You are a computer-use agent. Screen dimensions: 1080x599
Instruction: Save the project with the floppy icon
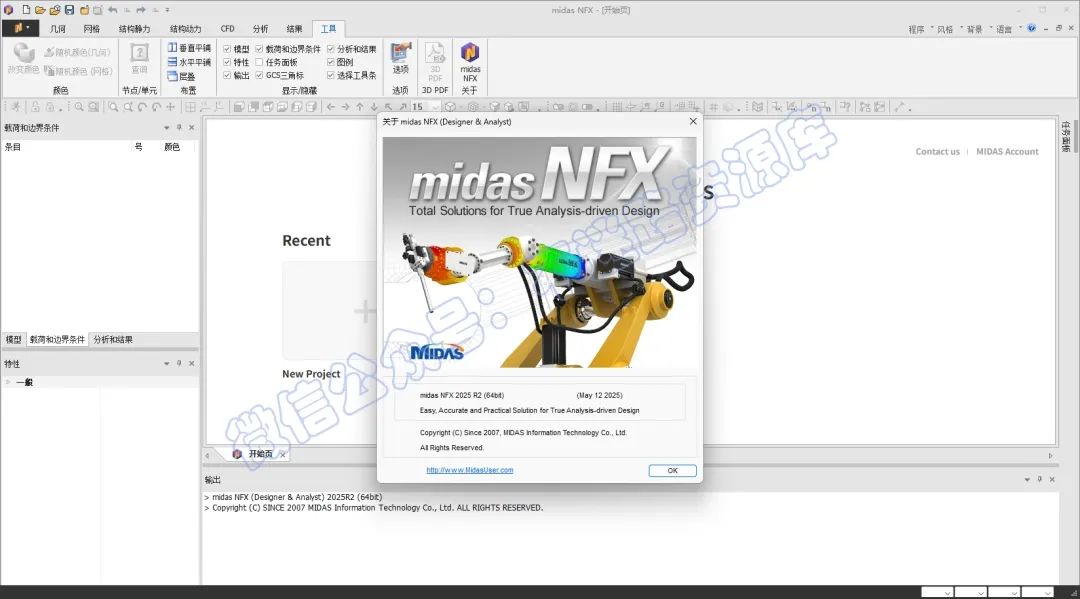(x=70, y=10)
